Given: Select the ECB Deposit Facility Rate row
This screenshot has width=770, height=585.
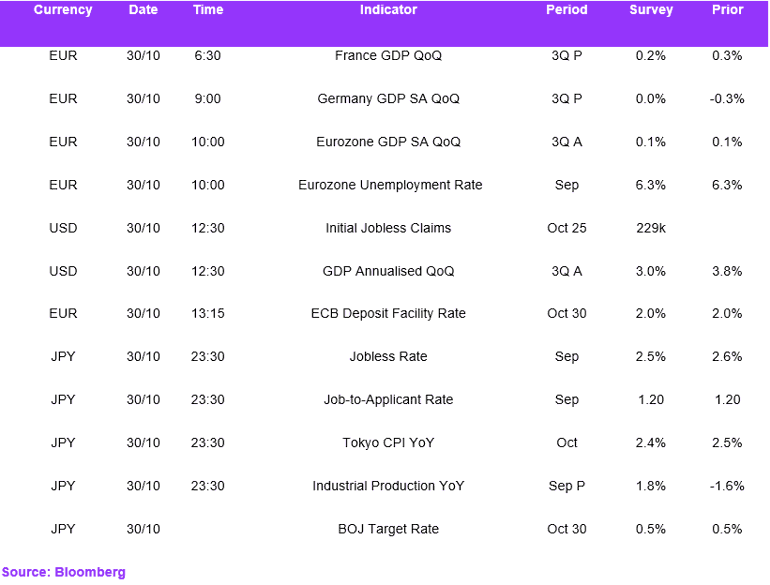Looking at the screenshot, I should [384, 313].
